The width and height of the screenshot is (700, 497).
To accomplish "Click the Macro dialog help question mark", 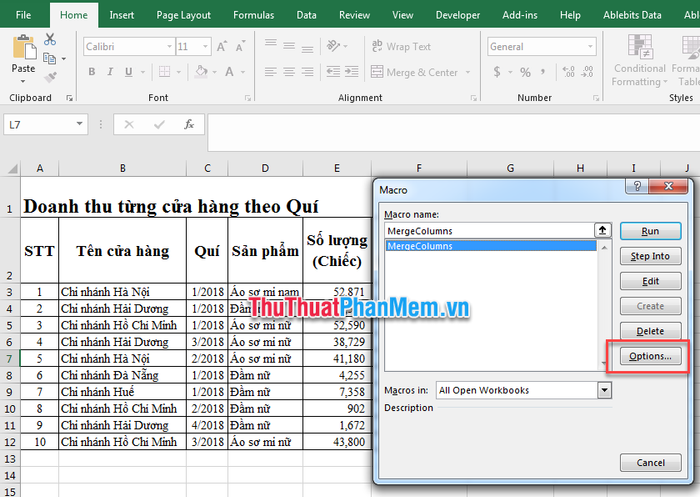I will coord(637,186).
